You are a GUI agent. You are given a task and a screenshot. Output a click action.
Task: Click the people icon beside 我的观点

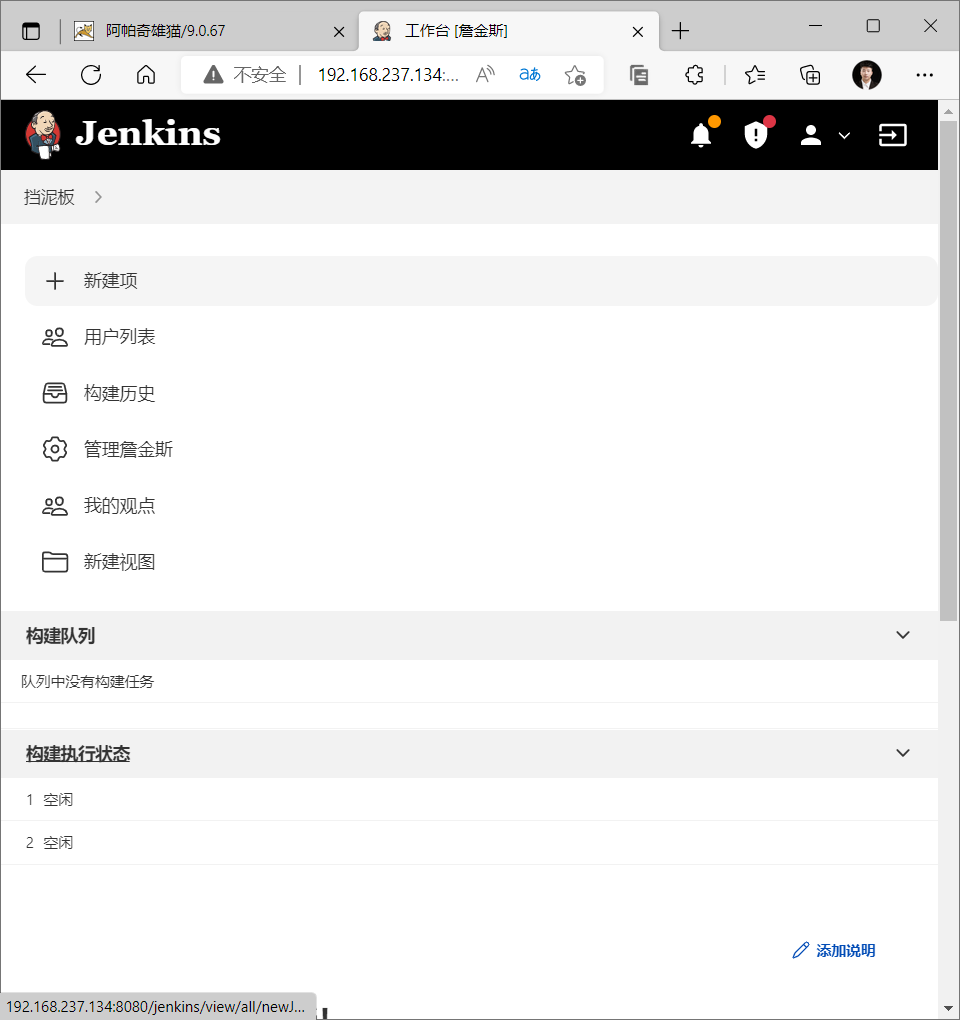tap(55, 506)
